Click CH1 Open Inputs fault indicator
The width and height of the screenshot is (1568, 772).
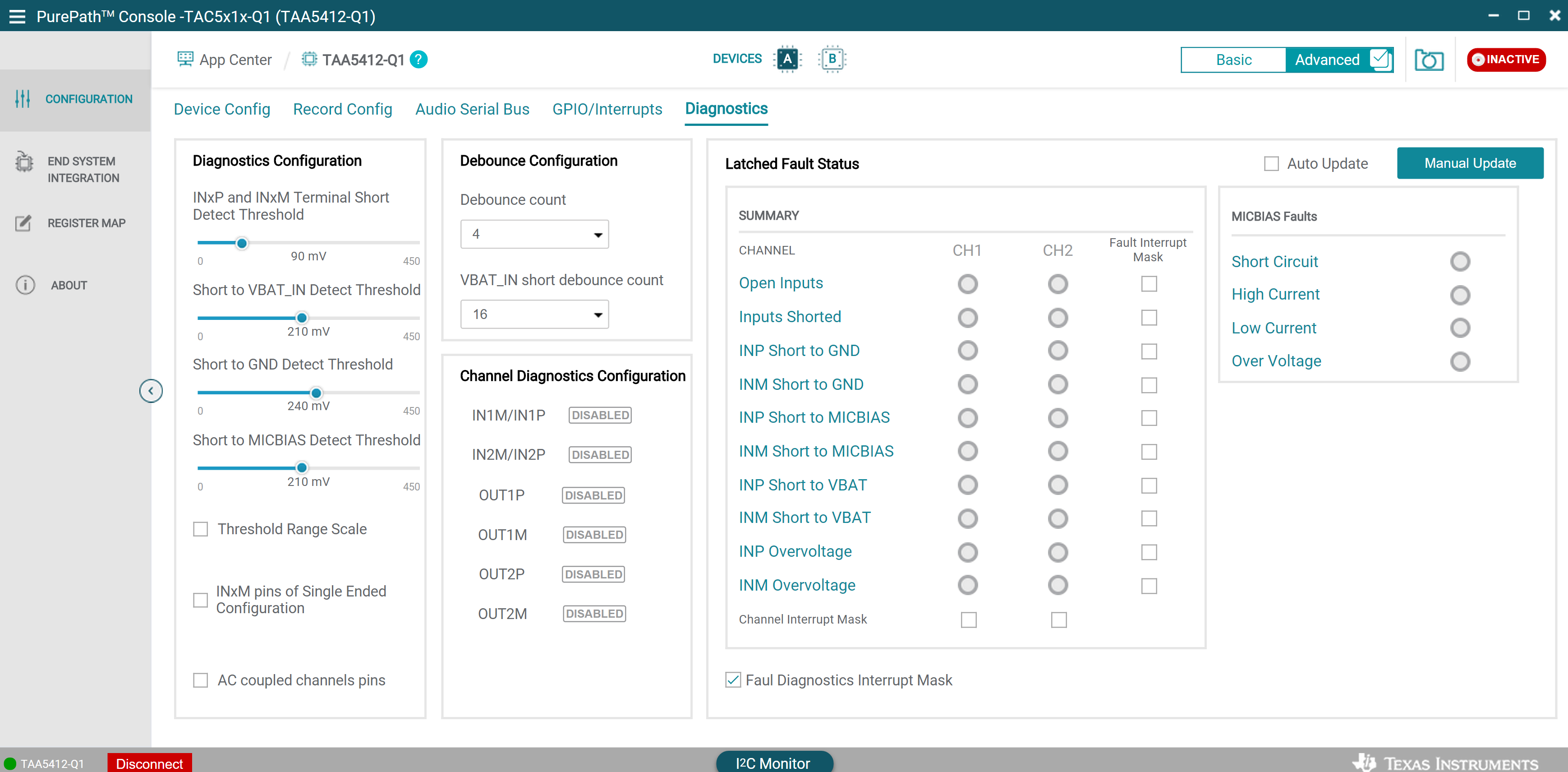point(967,284)
